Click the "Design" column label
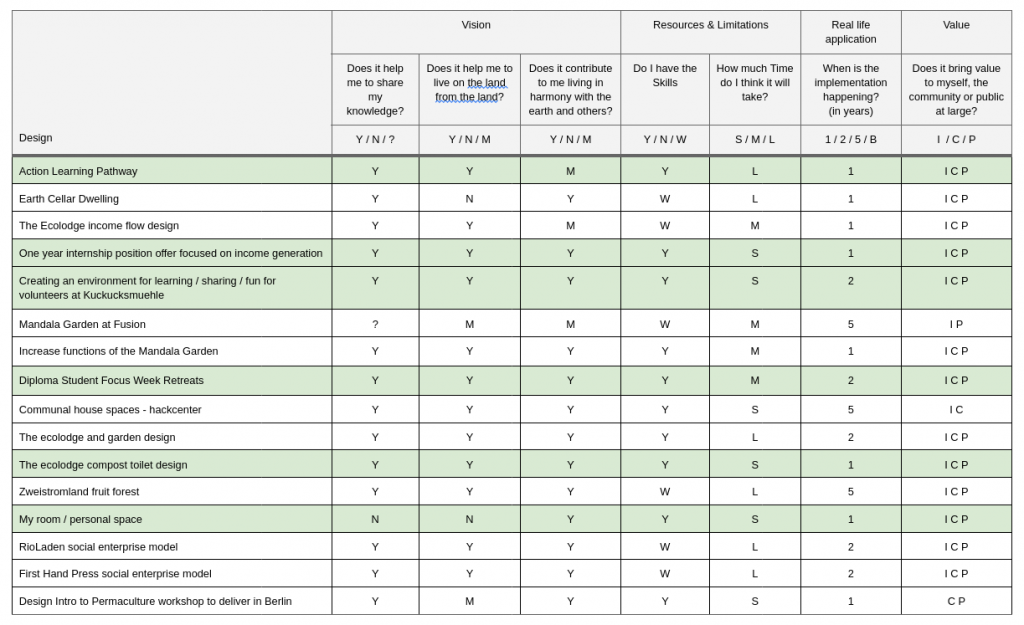 (36, 138)
